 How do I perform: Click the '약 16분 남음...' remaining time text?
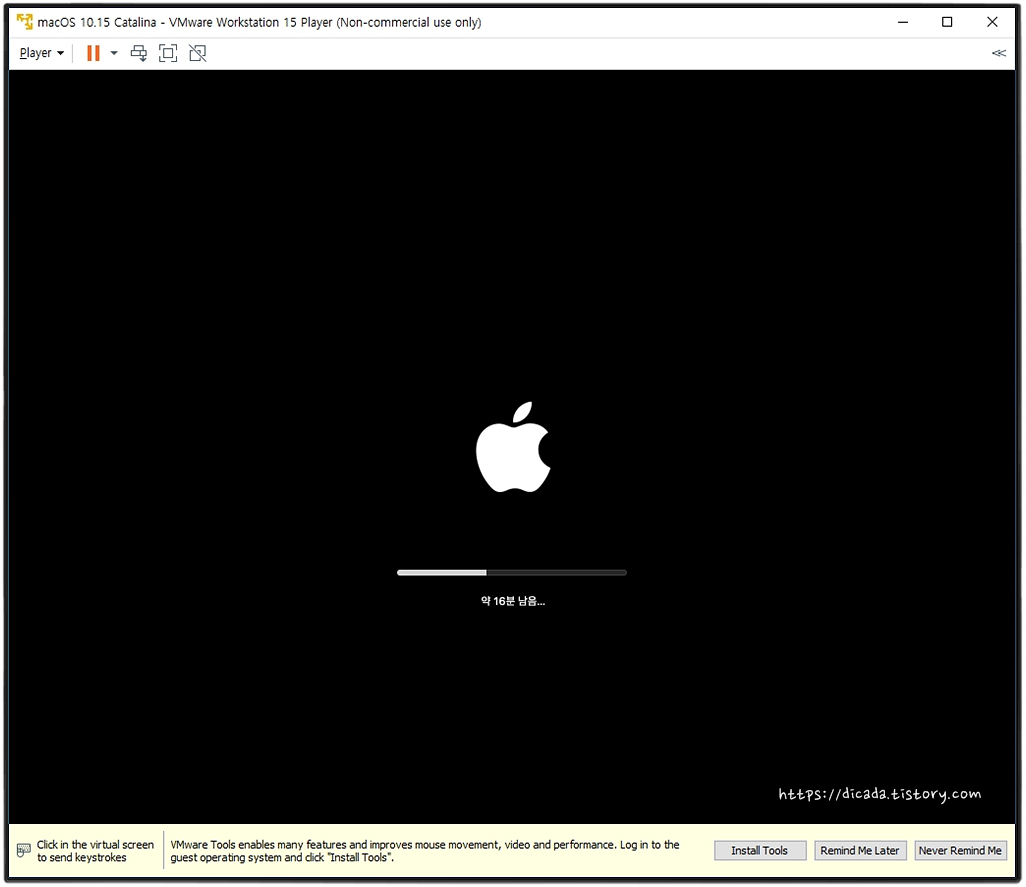coord(513,600)
